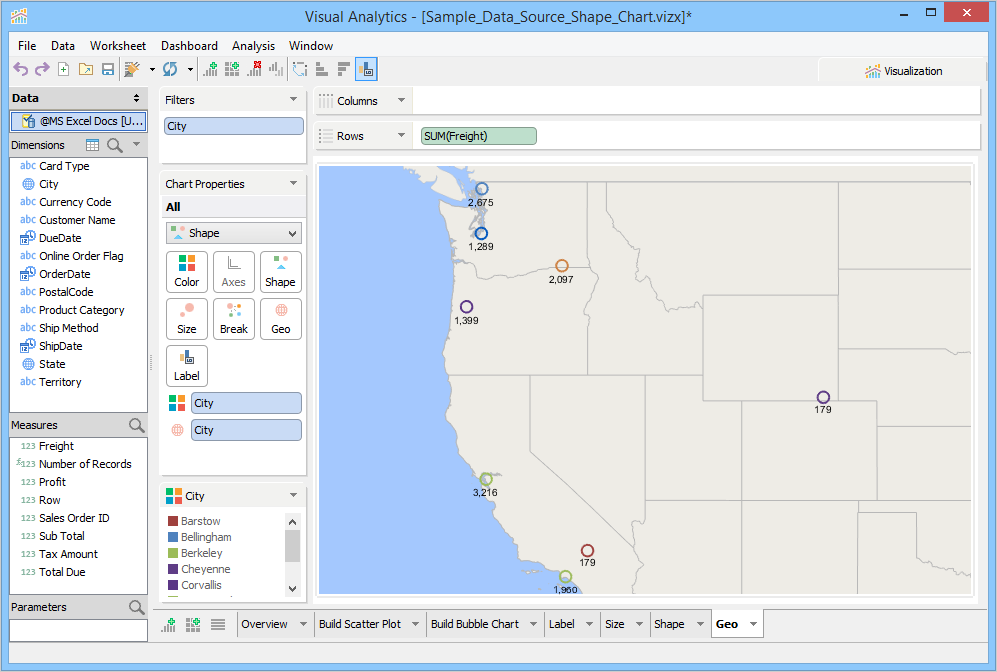The image size is (997, 672).
Task: Open the Shape chart type dropdown
Action: tap(233, 233)
